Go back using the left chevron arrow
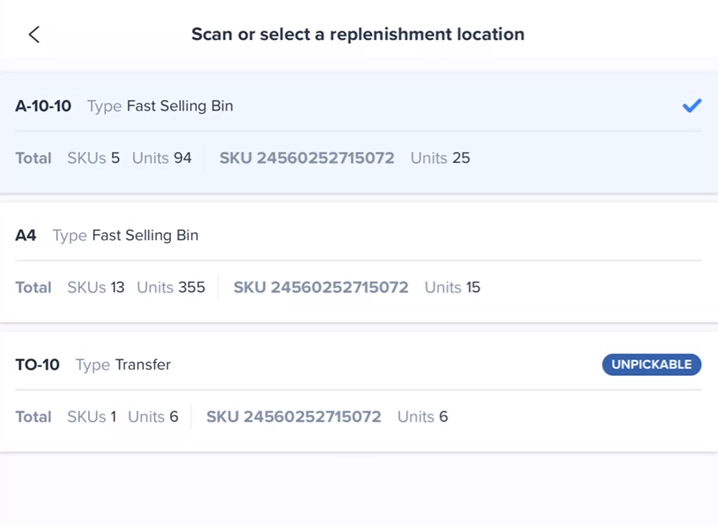This screenshot has height=525, width=718. click(x=34, y=34)
